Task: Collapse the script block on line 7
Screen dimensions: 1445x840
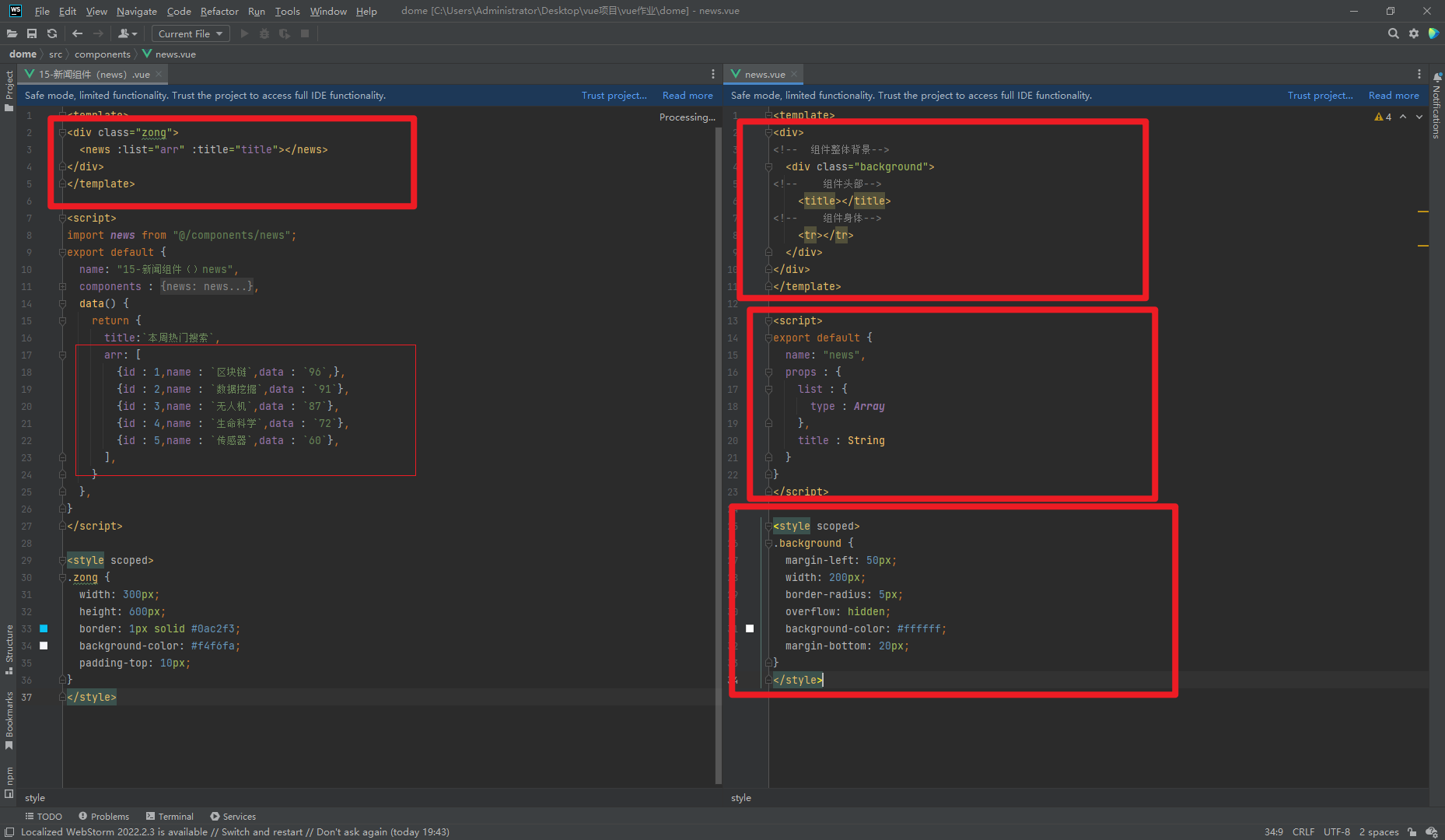Action: 62,218
